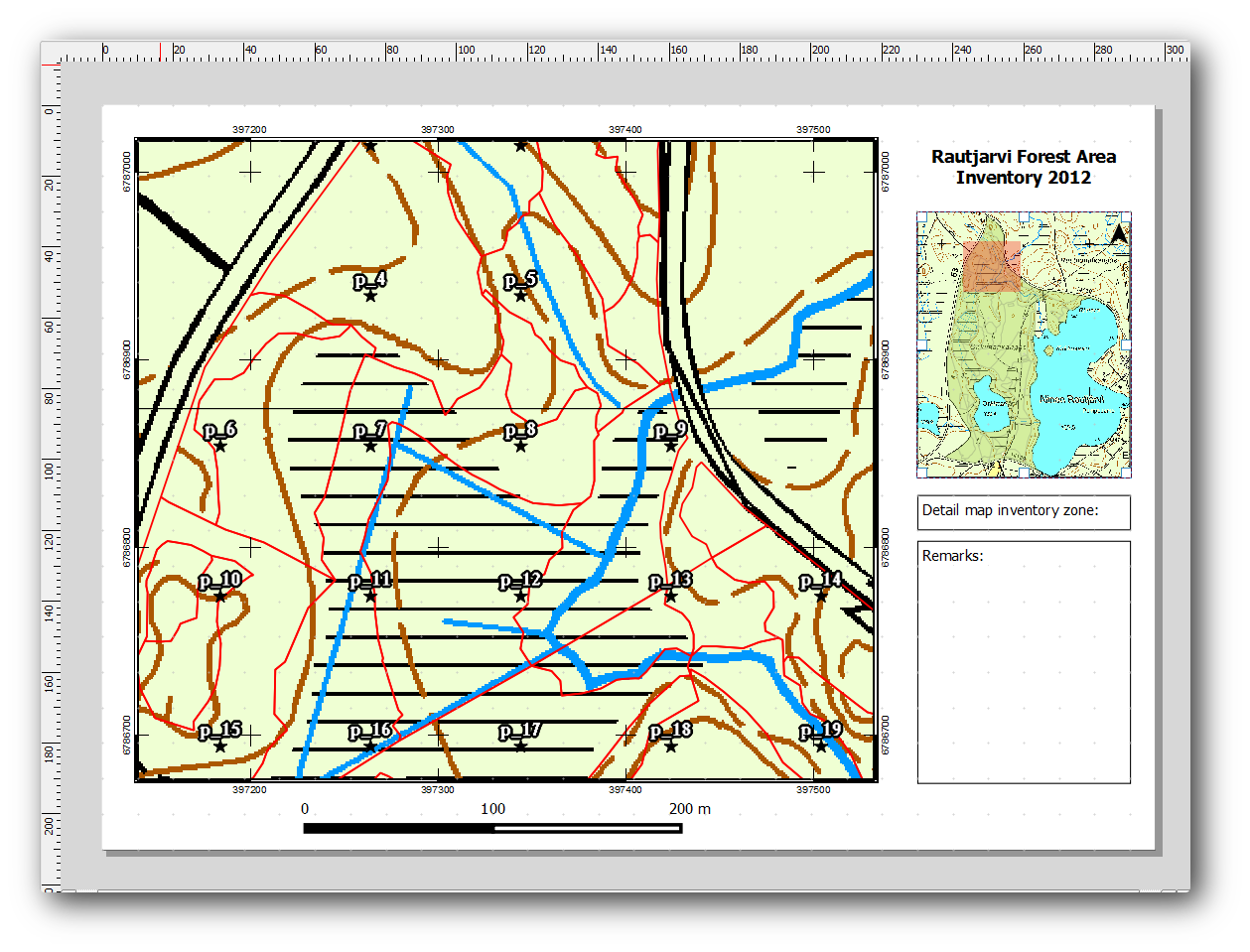Select the p_18 star marker
The width and height of the screenshot is (1250, 952).
[x=671, y=746]
